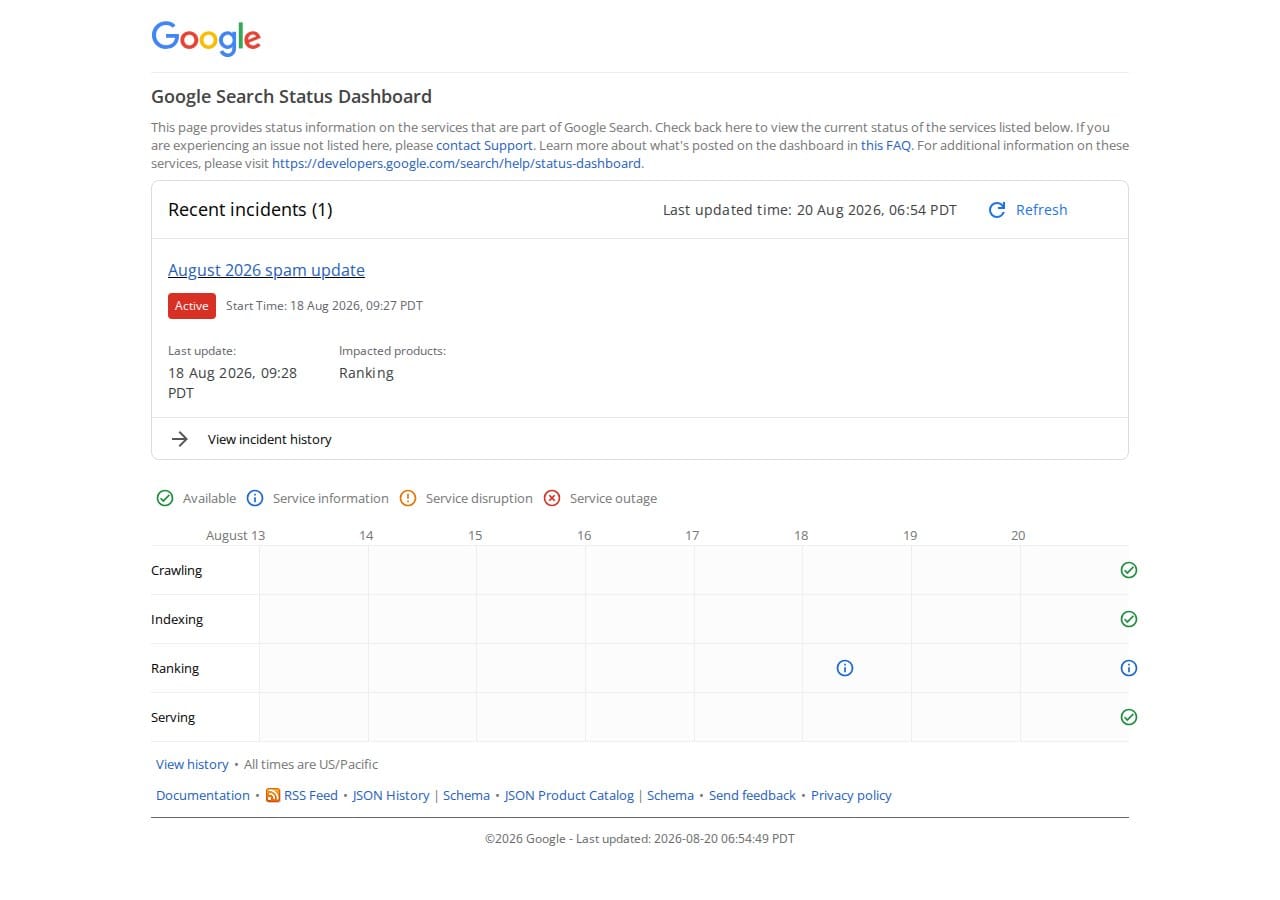The width and height of the screenshot is (1280, 900).
Task: Click the green Available legend checkmark icon
Action: click(x=165, y=498)
